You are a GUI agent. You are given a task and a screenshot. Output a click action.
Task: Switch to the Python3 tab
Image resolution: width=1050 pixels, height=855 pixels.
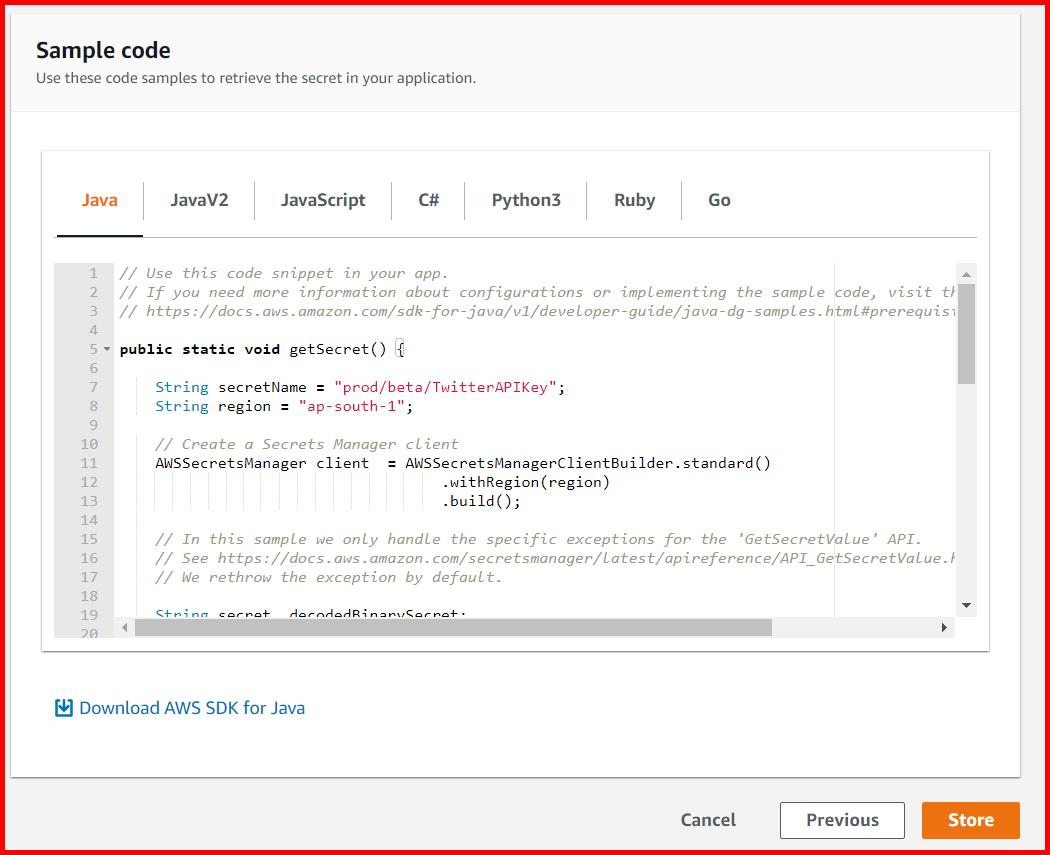(526, 200)
